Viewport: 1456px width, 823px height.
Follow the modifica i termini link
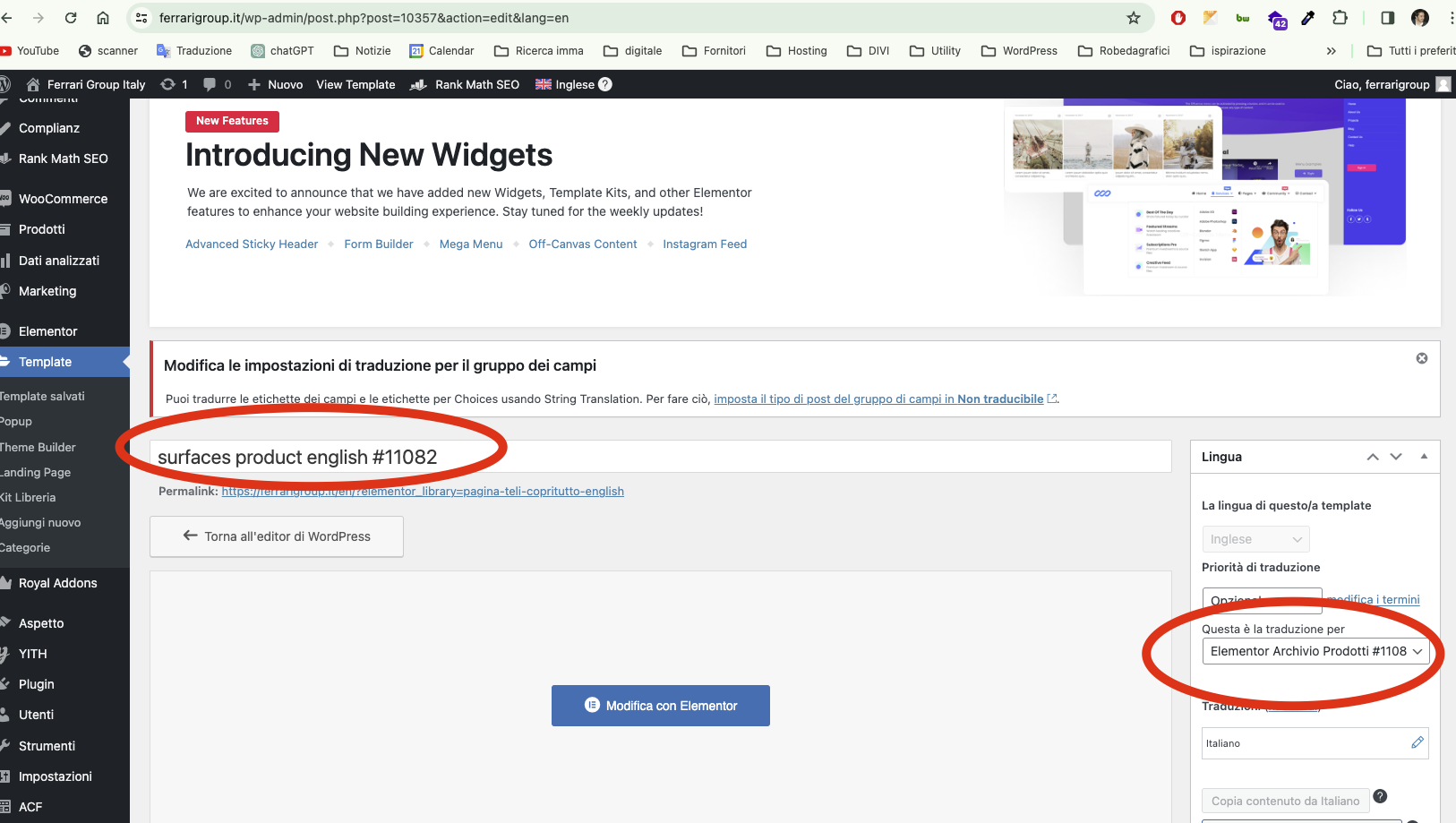coord(1374,599)
